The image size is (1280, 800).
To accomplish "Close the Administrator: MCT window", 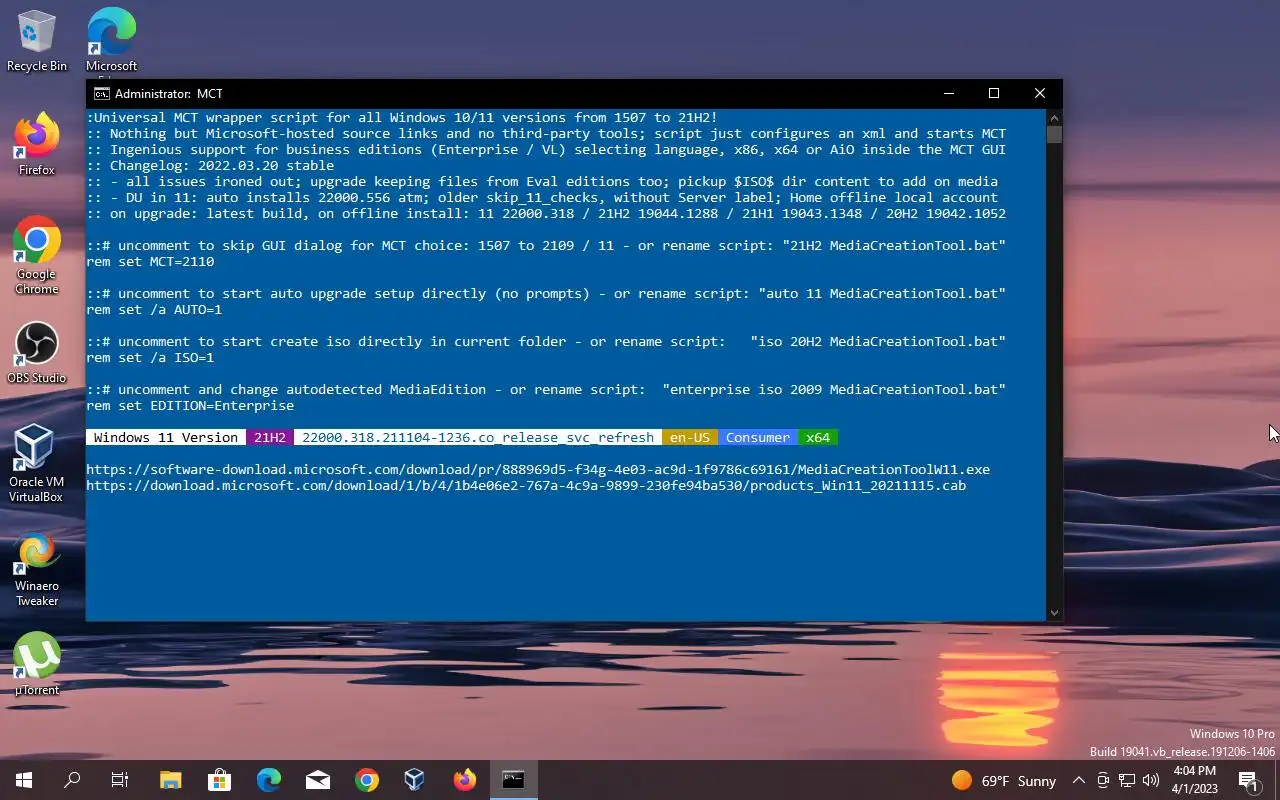I will tap(1039, 93).
